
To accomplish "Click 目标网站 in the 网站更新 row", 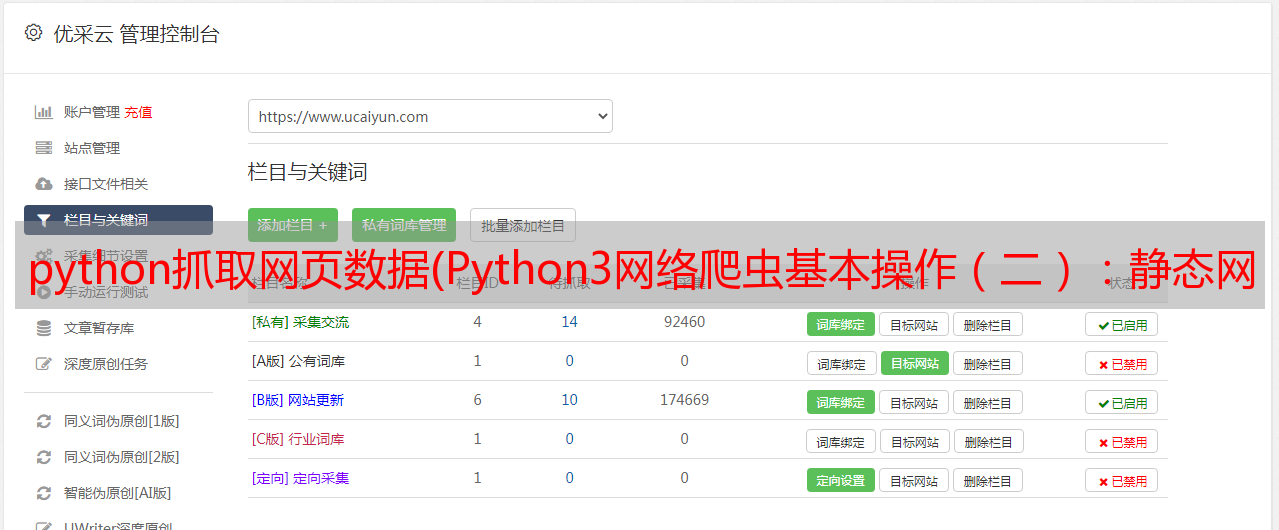I will [x=914, y=402].
